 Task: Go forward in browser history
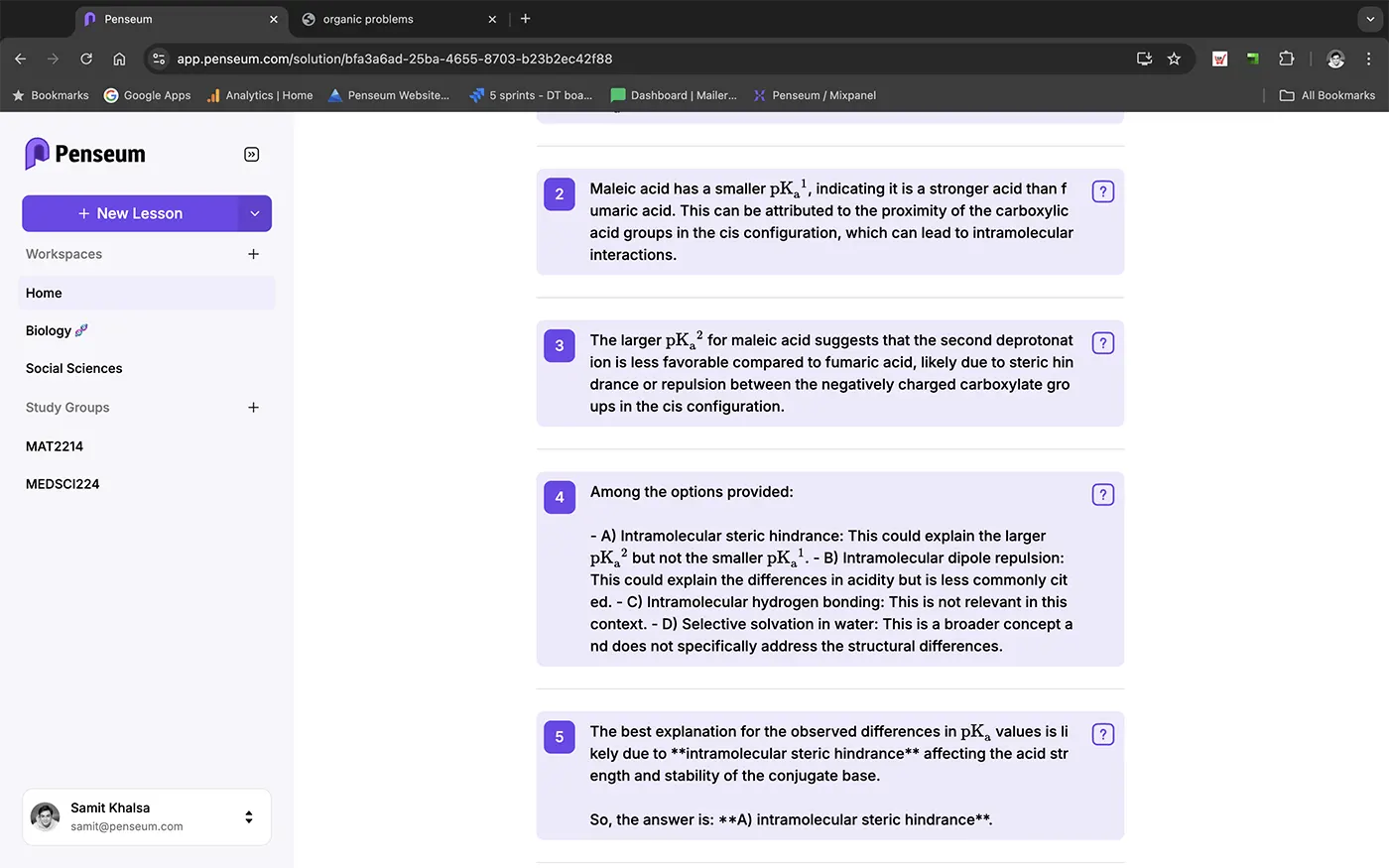tap(54, 59)
